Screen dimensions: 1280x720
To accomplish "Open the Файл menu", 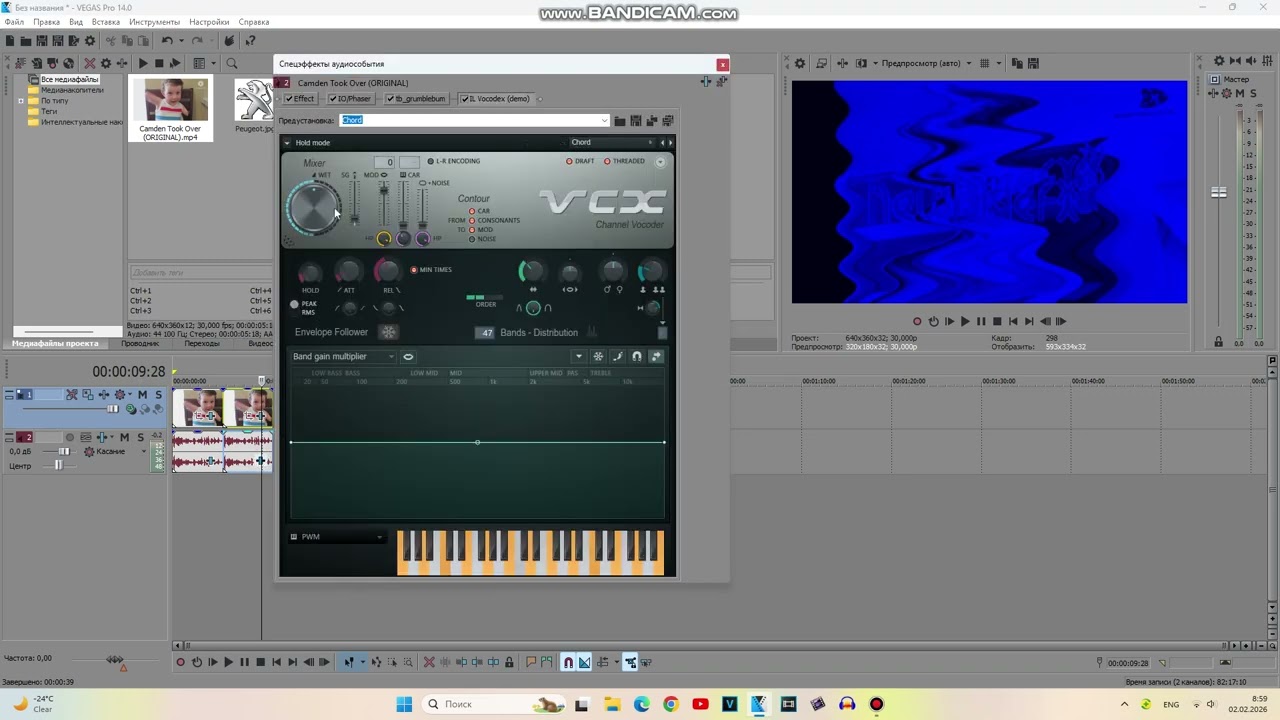I will click(14, 22).
